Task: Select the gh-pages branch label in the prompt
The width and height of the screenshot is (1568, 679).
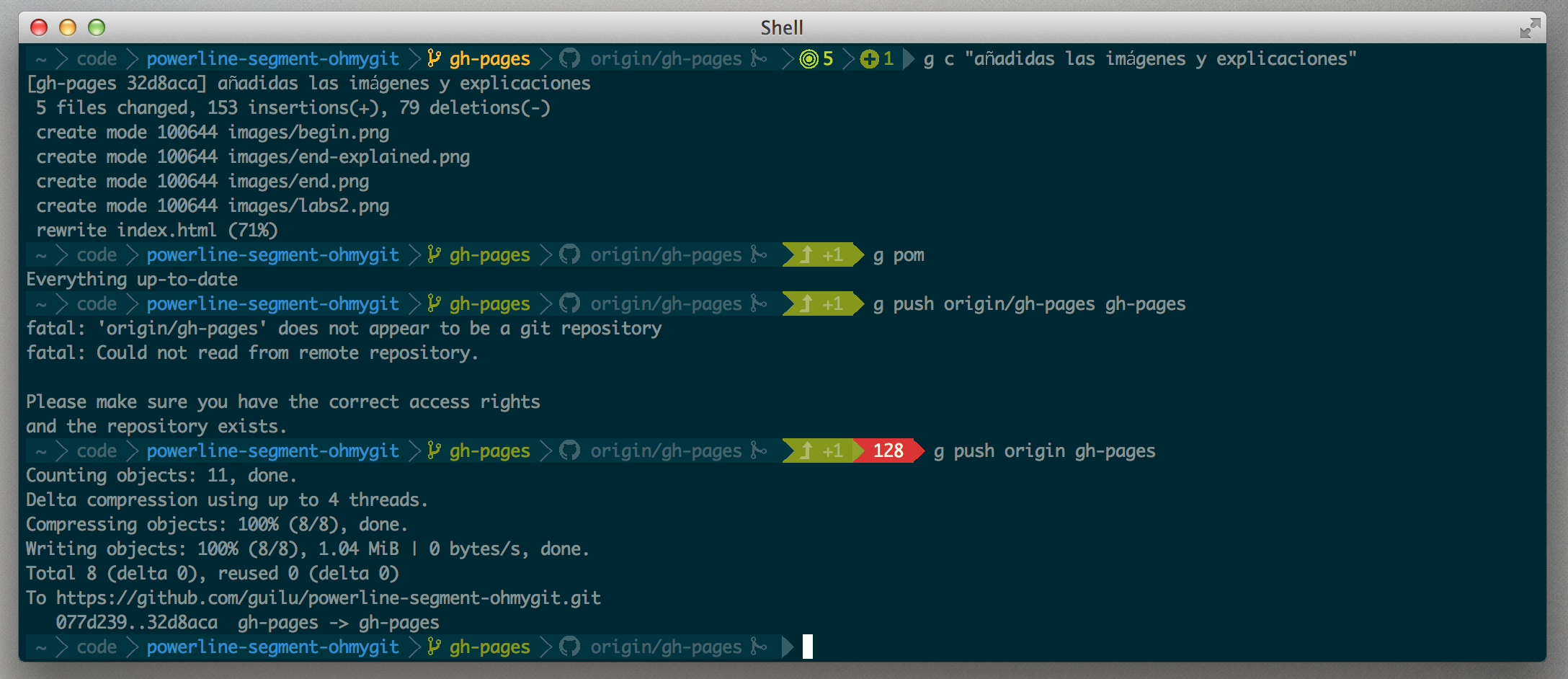Action: point(489,58)
